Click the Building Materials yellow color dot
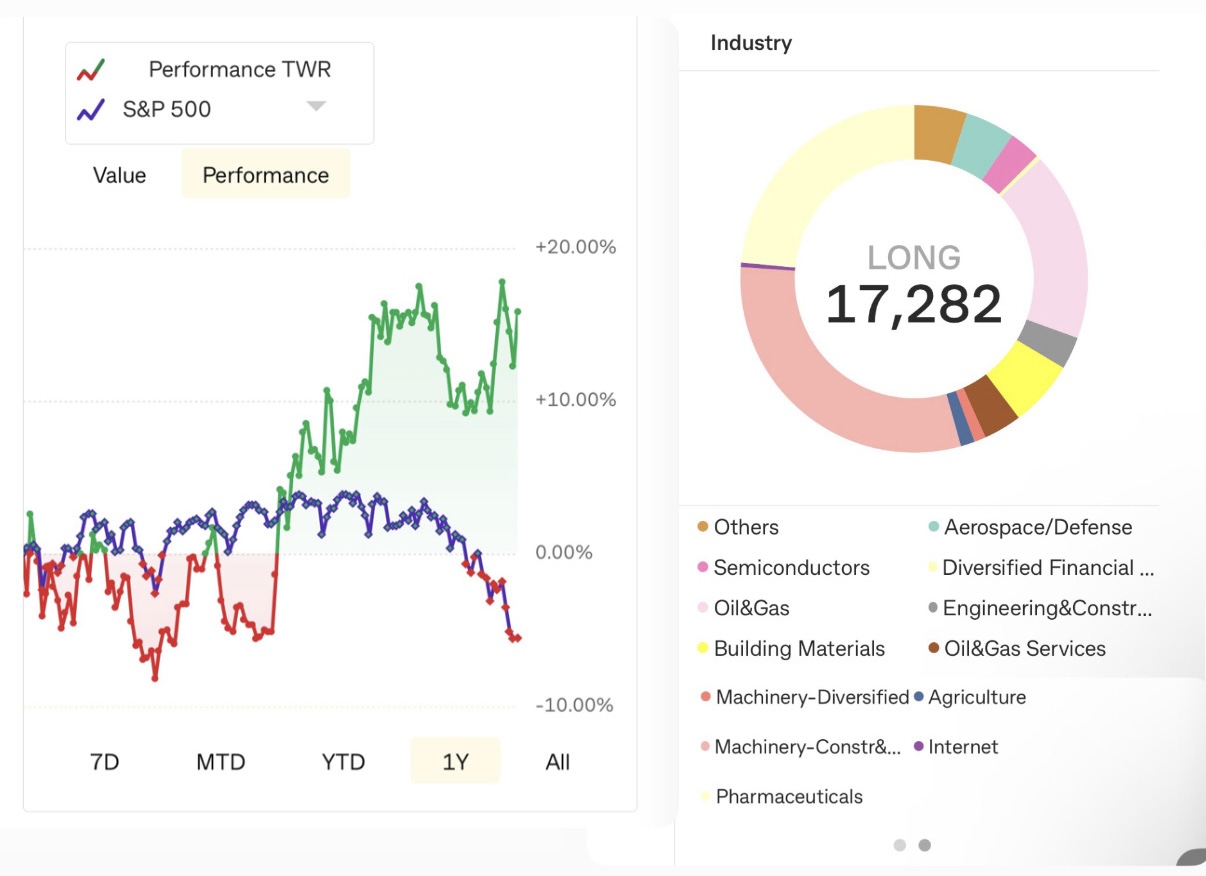1206x876 pixels. pyautogui.click(x=703, y=649)
